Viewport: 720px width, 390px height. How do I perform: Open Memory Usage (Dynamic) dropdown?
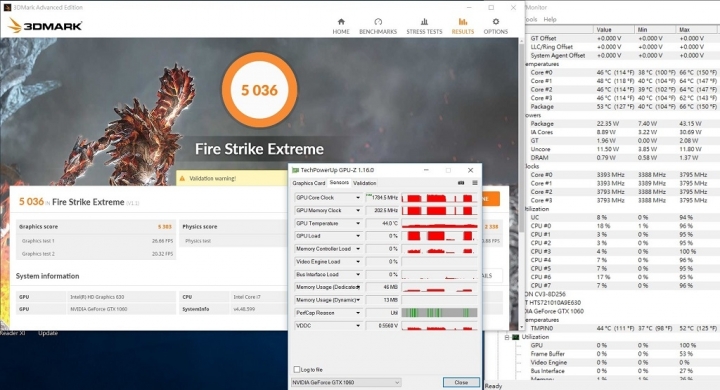[x=358, y=300]
